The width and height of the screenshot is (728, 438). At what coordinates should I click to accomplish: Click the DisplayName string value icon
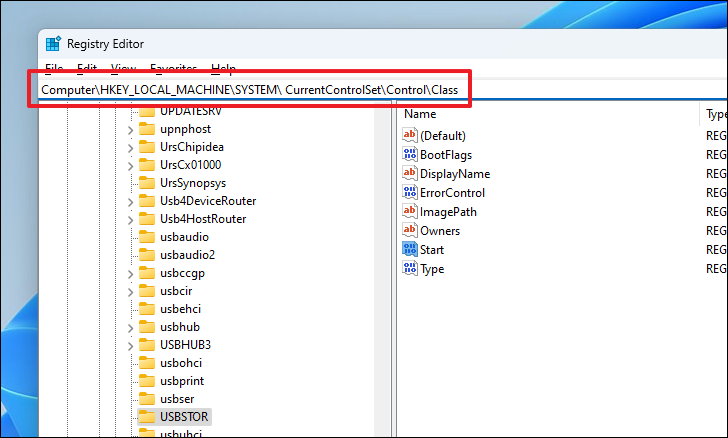(x=410, y=173)
